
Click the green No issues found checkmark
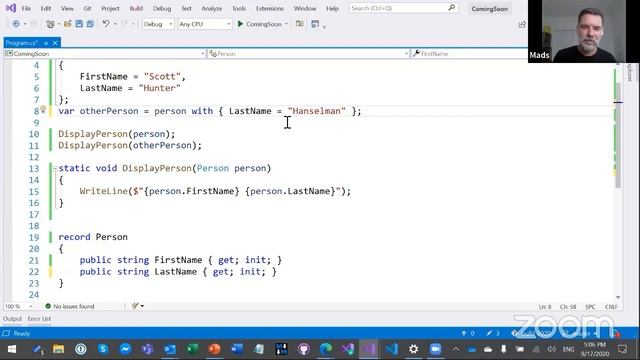coord(48,306)
